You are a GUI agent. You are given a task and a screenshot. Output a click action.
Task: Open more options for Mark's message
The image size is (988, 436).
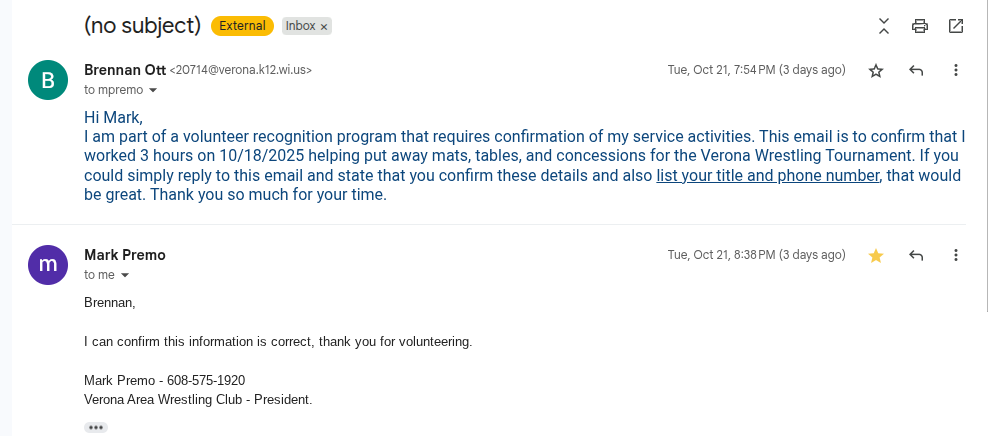click(956, 256)
